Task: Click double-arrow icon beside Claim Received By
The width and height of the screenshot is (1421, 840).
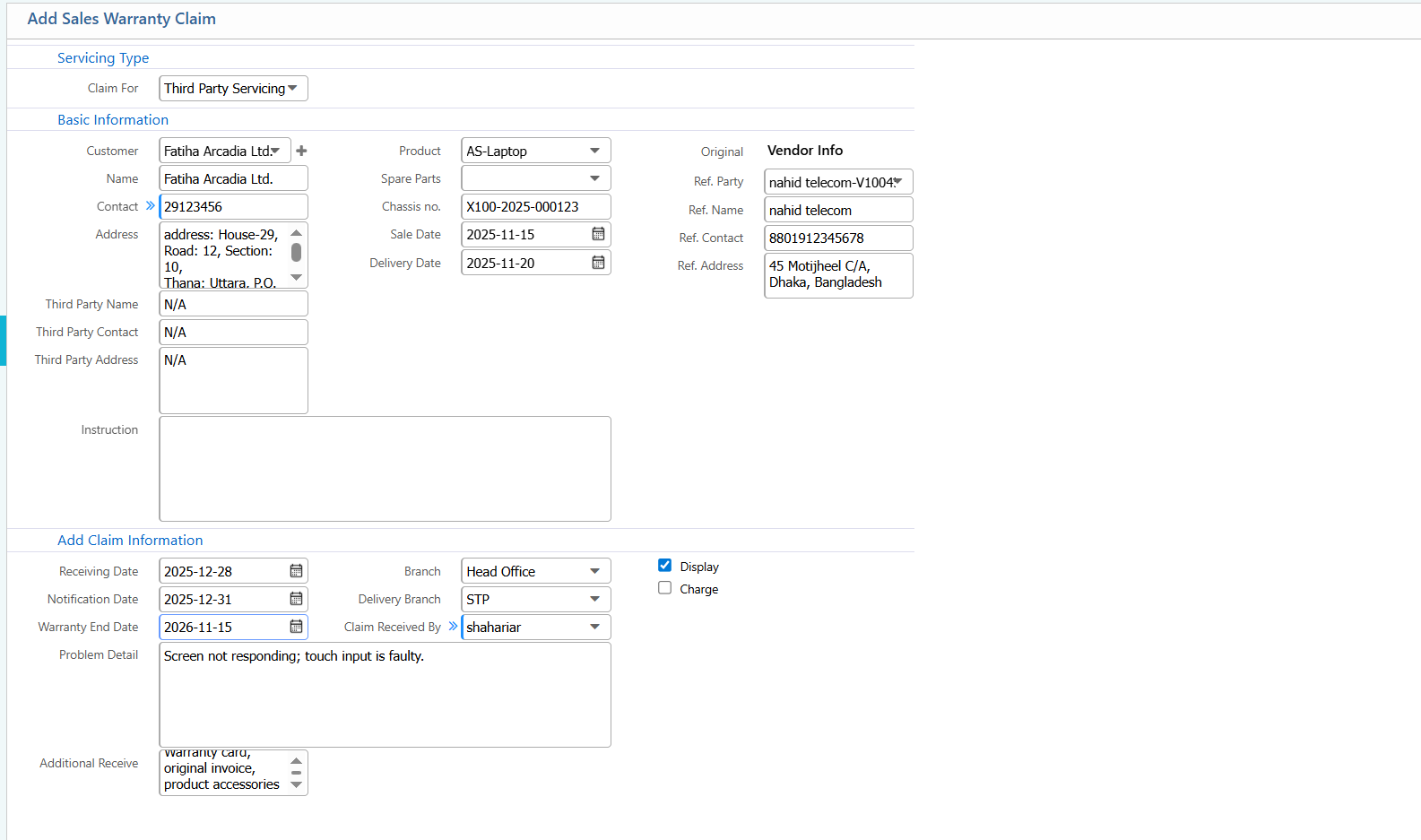Action: (x=453, y=627)
